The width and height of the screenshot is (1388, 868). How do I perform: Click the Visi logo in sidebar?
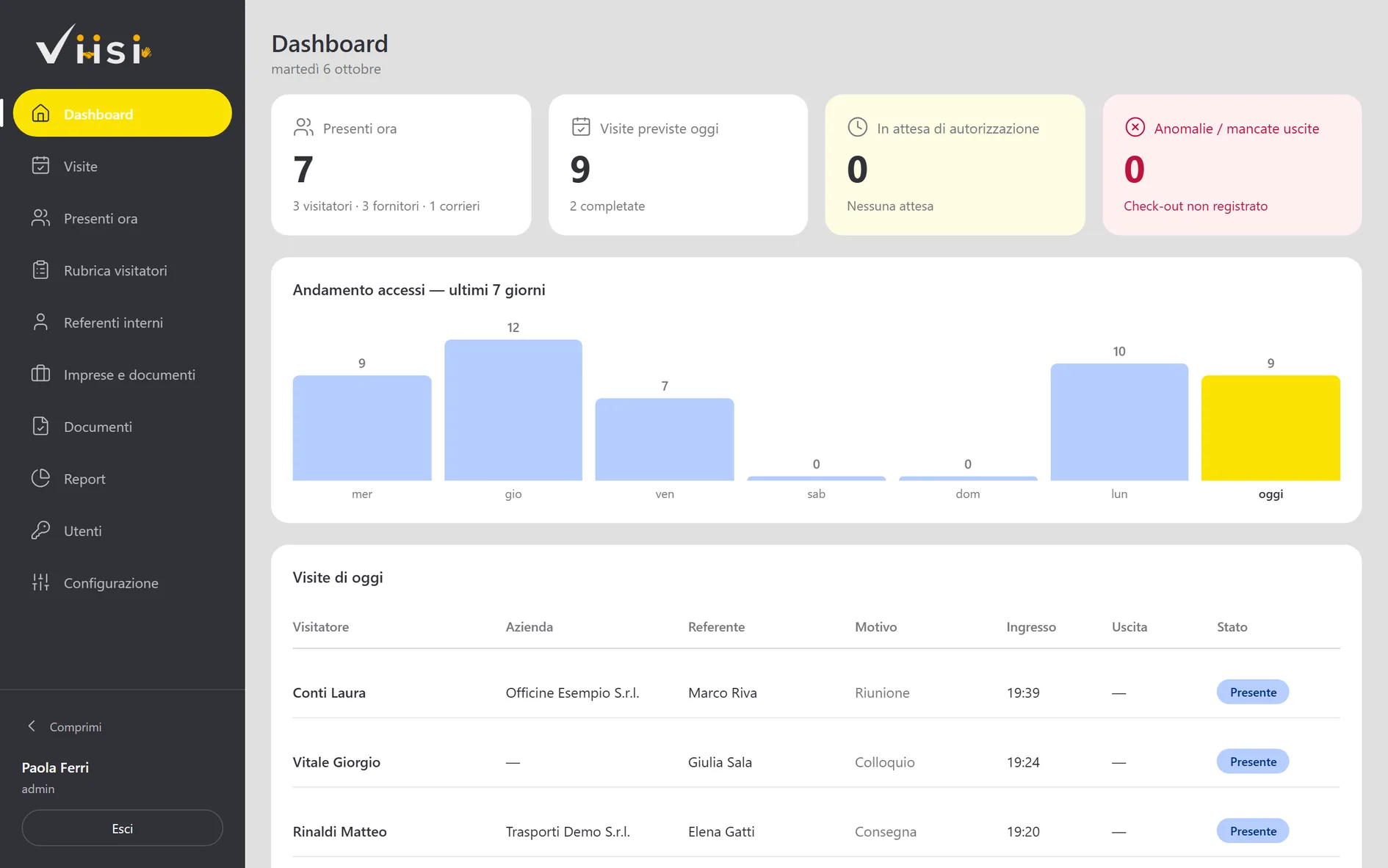point(93,45)
